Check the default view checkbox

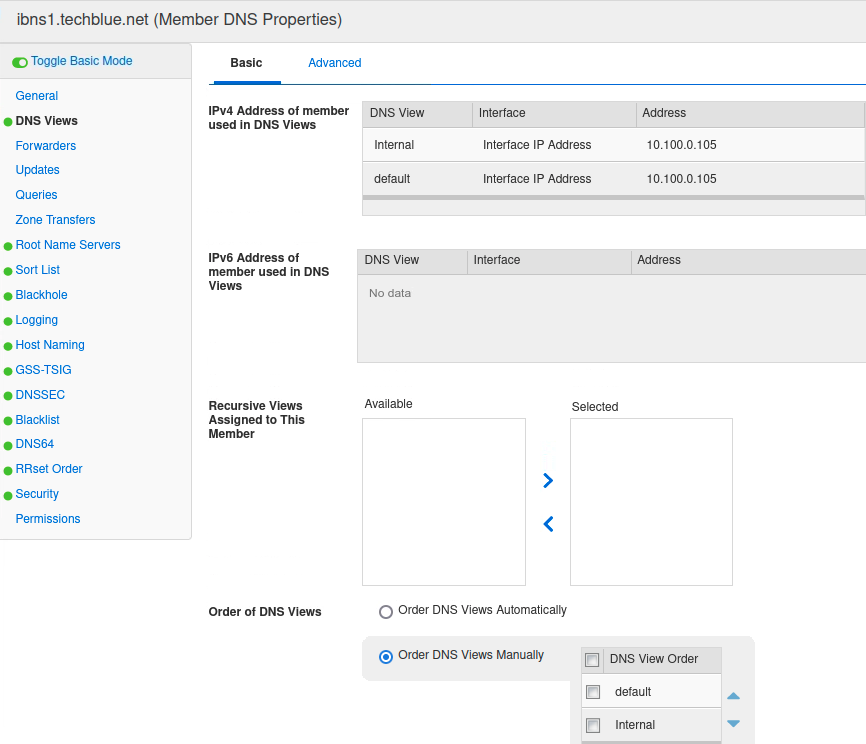(x=593, y=691)
